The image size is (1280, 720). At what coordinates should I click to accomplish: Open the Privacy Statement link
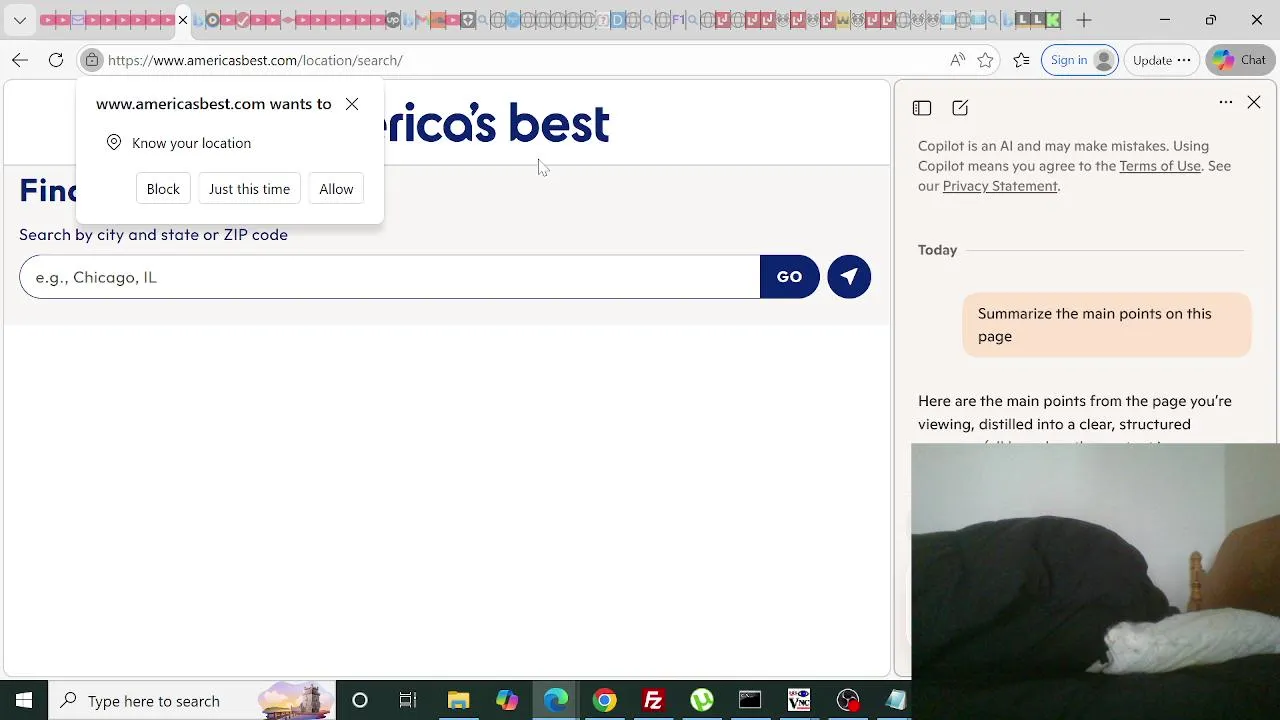1000,186
